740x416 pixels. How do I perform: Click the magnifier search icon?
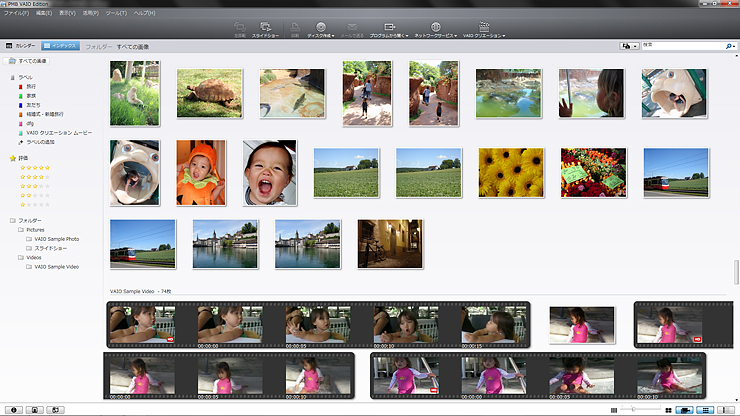pyautogui.click(x=729, y=45)
